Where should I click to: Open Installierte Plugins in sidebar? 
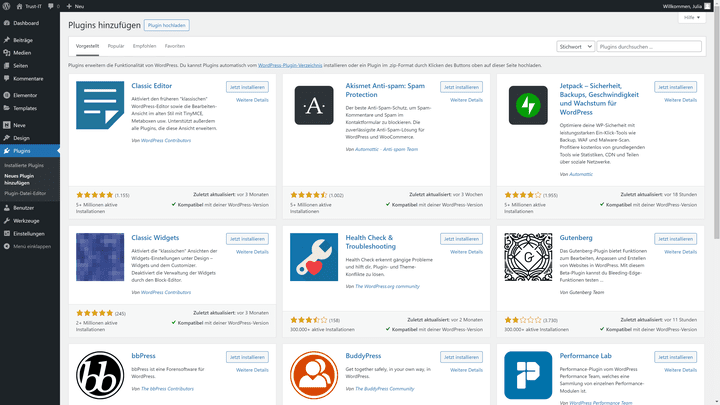[24, 165]
